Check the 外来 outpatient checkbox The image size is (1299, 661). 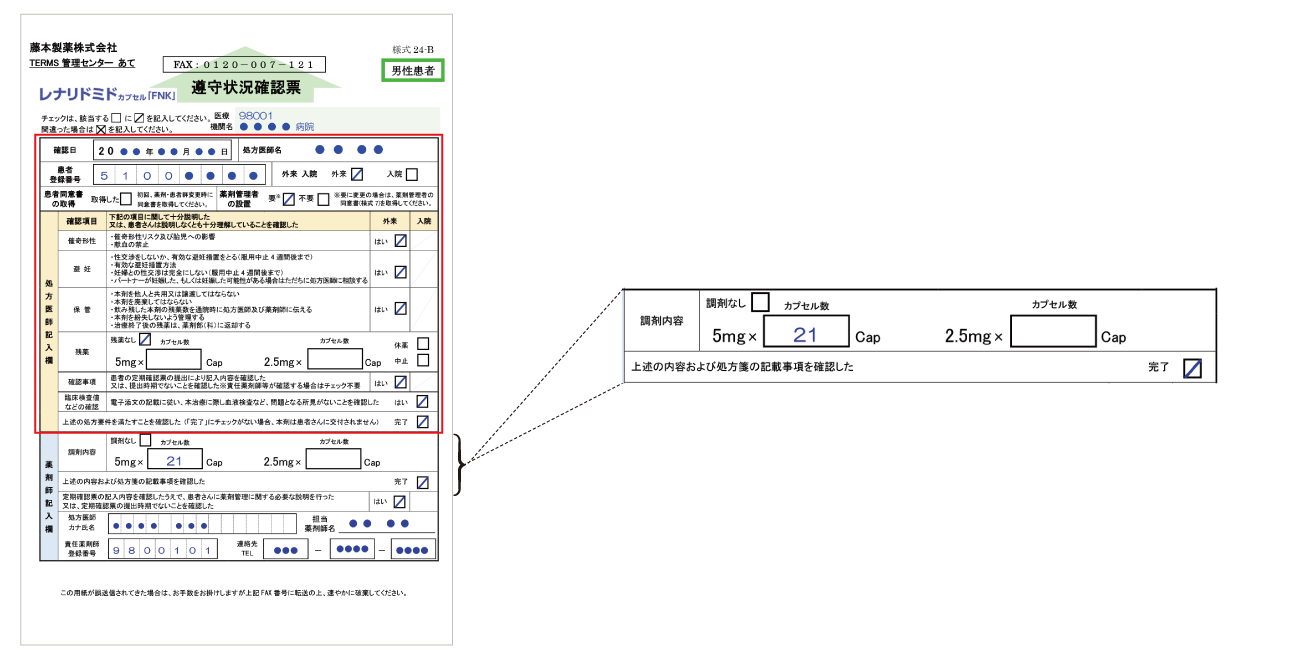(356, 174)
